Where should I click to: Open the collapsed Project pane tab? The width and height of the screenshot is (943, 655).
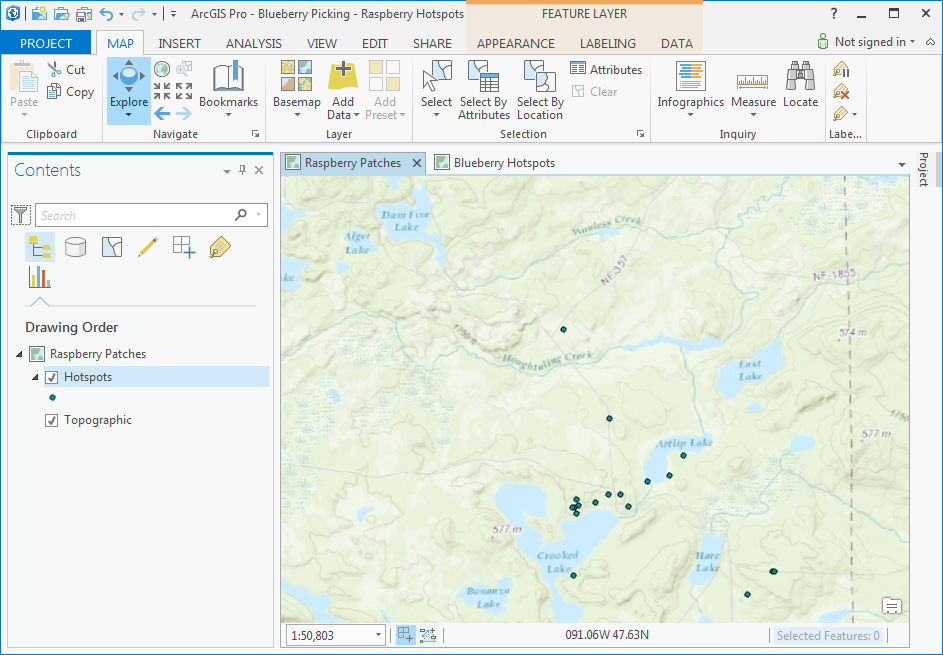pyautogui.click(x=924, y=170)
